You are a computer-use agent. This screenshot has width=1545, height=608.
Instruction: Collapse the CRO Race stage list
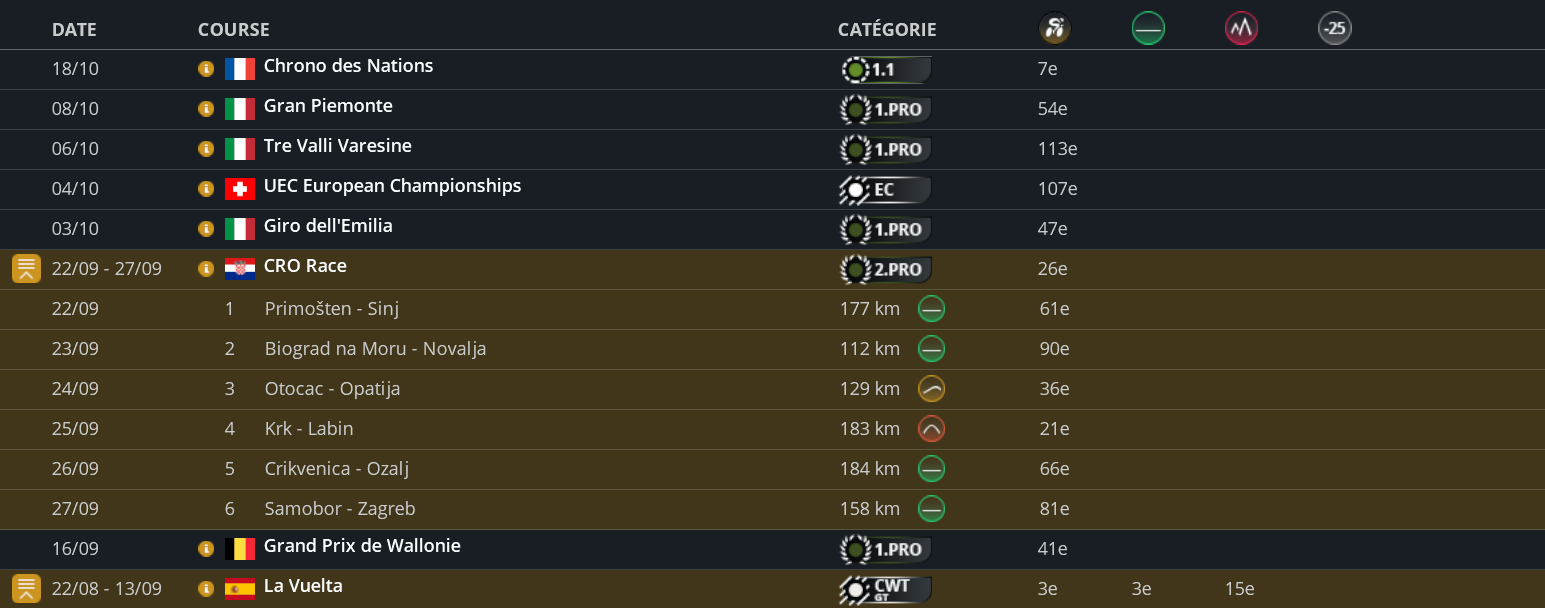pos(26,269)
